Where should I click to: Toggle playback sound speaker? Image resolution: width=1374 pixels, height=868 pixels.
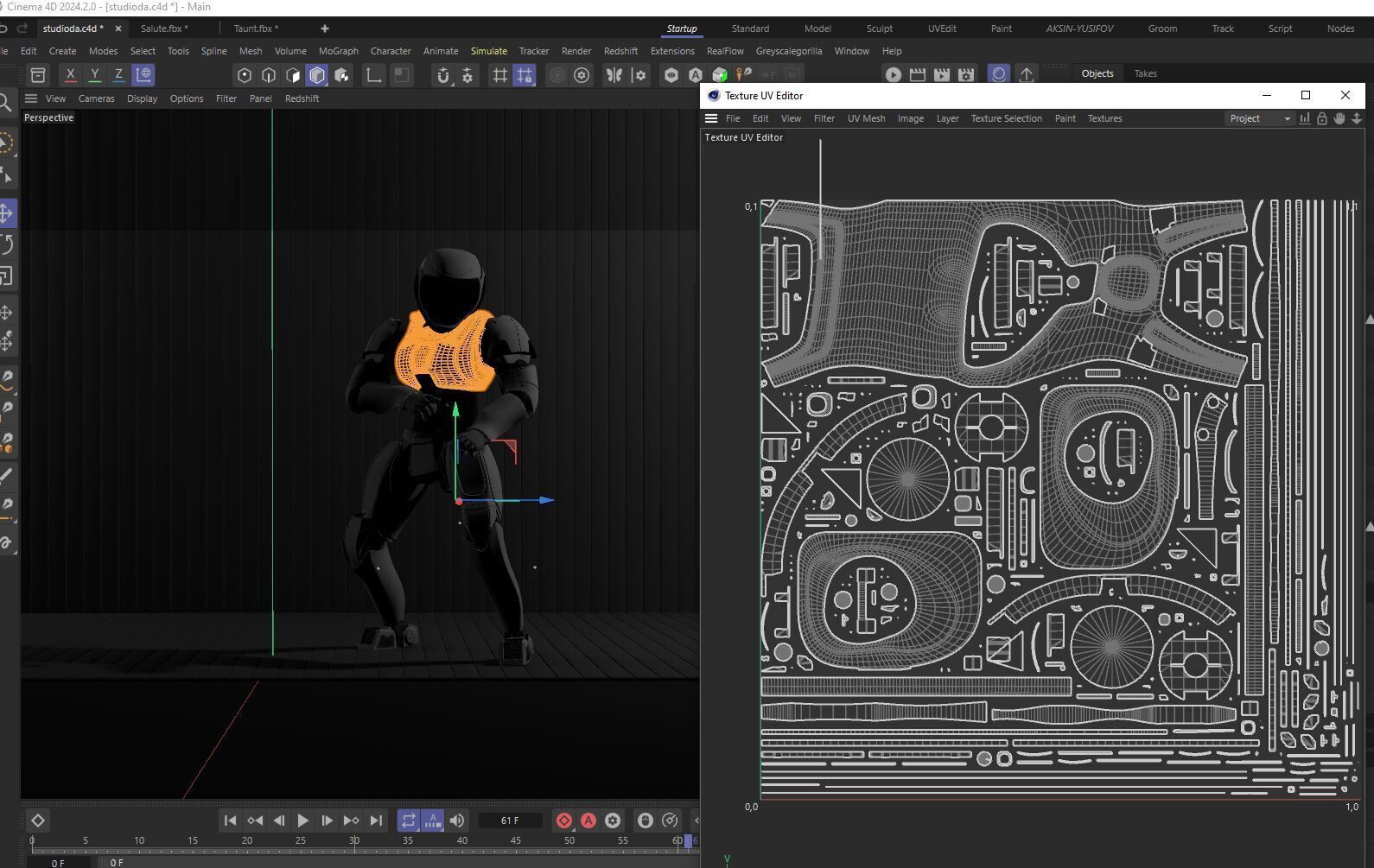(x=457, y=820)
